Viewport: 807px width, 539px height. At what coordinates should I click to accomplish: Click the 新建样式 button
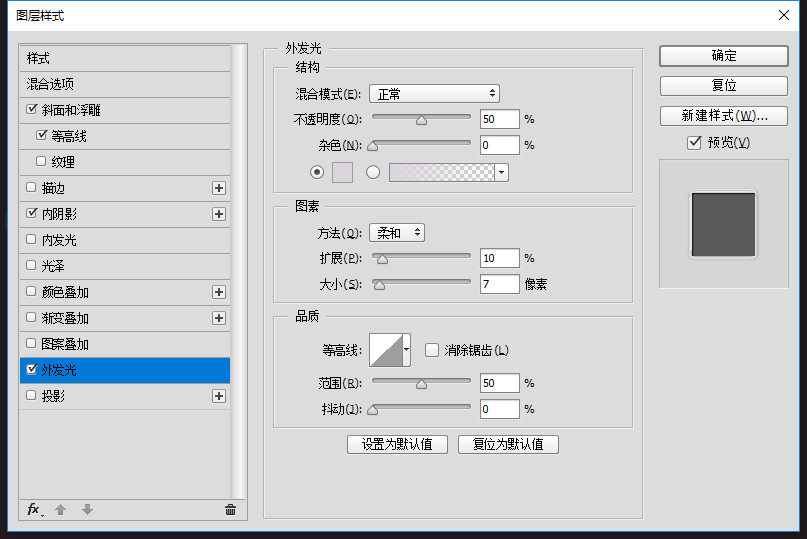pos(724,116)
